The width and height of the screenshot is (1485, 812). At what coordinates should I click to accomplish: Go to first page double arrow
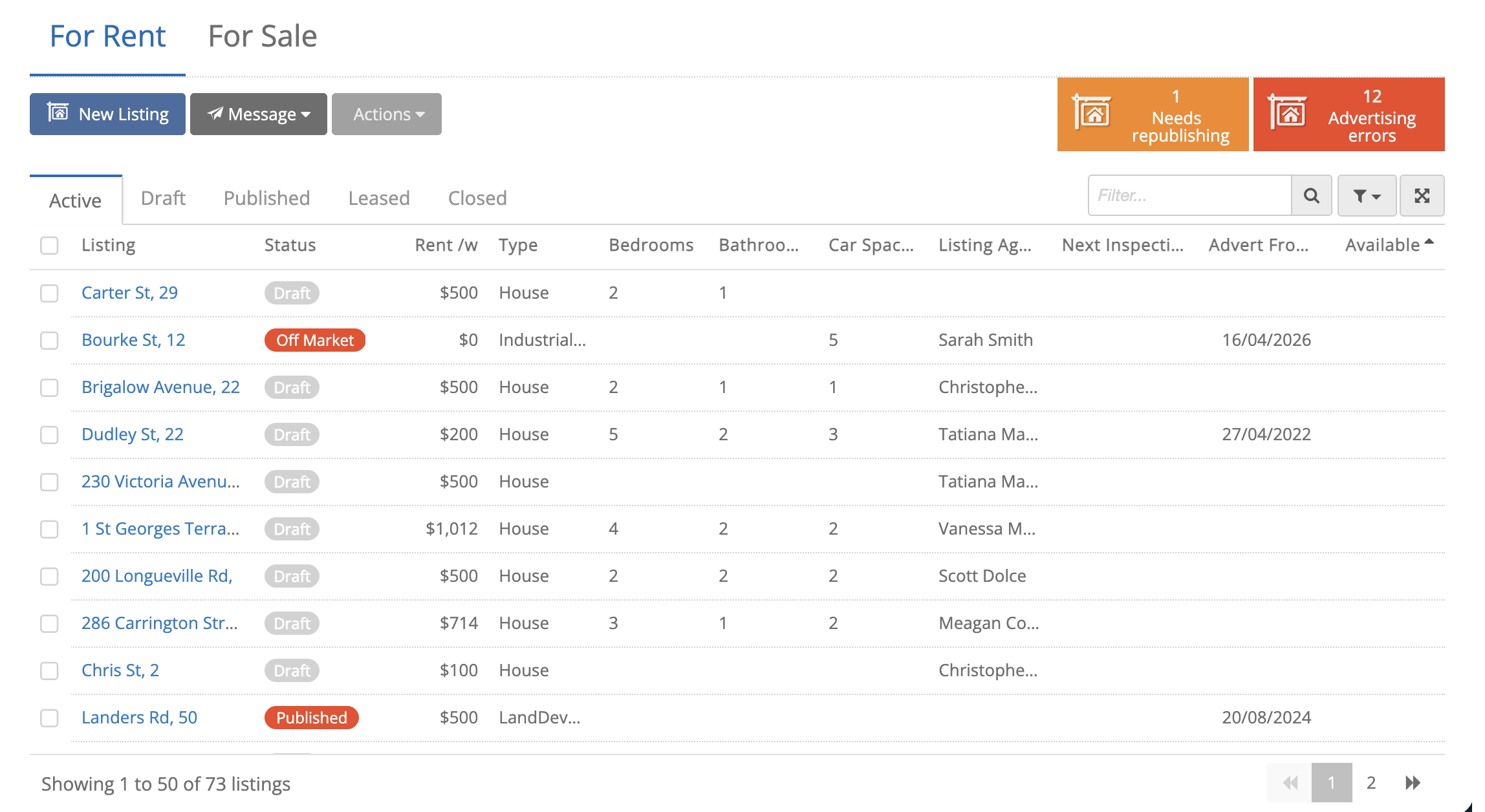click(1290, 783)
